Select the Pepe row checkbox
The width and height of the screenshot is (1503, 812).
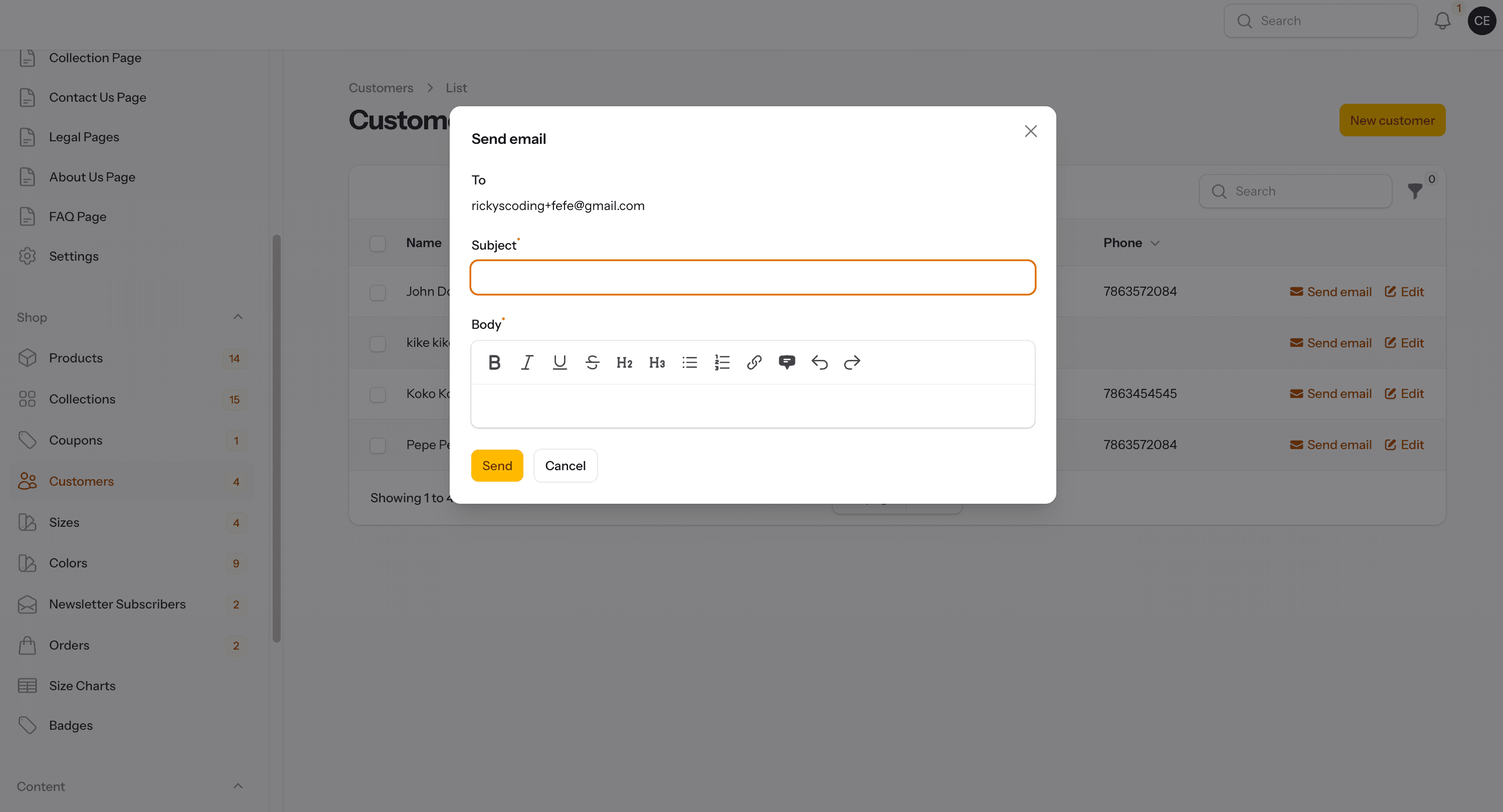378,446
